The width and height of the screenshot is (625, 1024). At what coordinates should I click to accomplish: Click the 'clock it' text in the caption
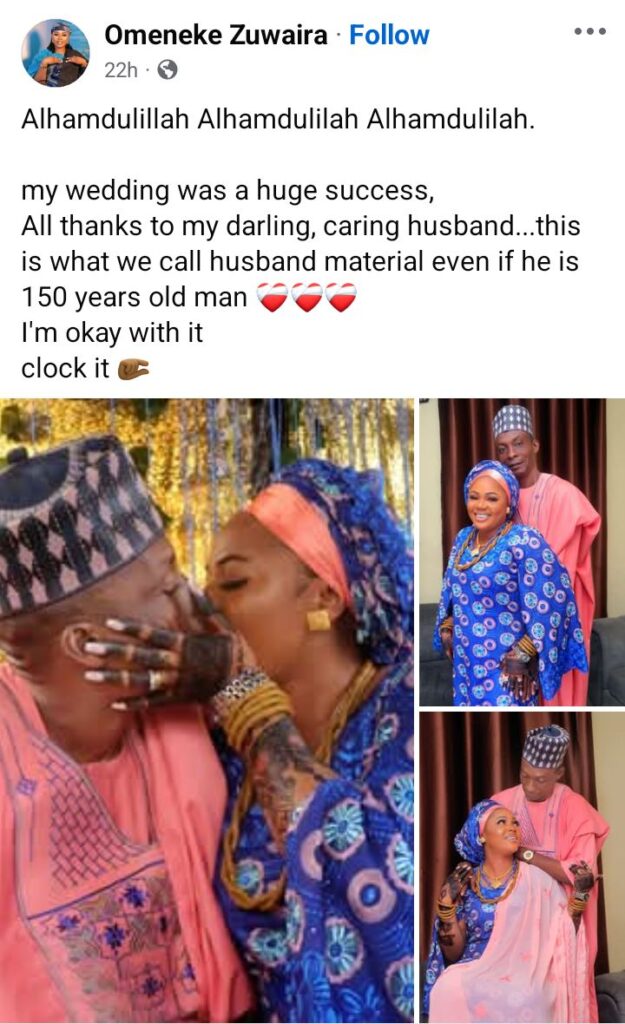point(65,368)
